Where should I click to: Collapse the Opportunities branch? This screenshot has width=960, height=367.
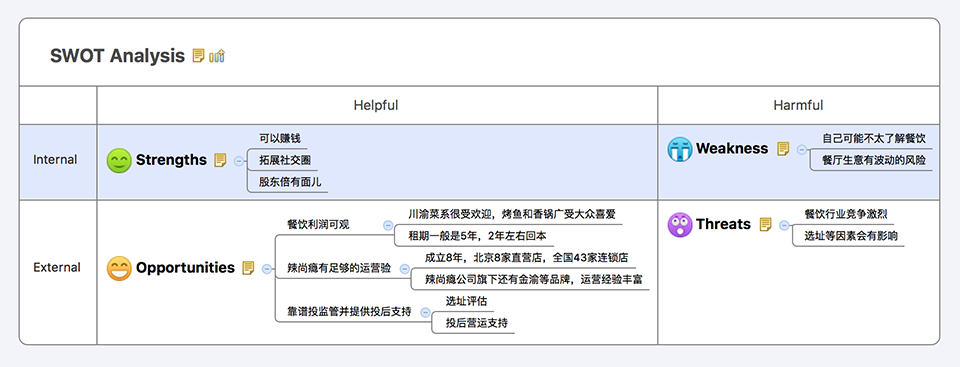pyautogui.click(x=266, y=269)
